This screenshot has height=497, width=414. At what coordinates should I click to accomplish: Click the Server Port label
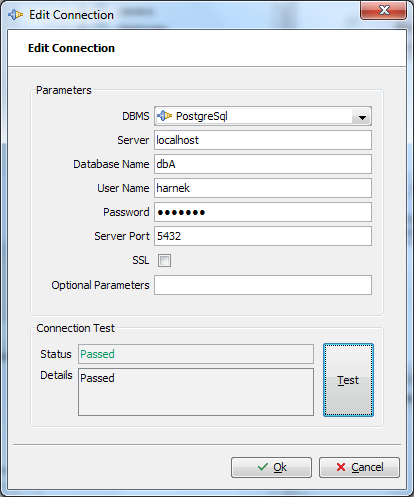pyautogui.click(x=122, y=236)
